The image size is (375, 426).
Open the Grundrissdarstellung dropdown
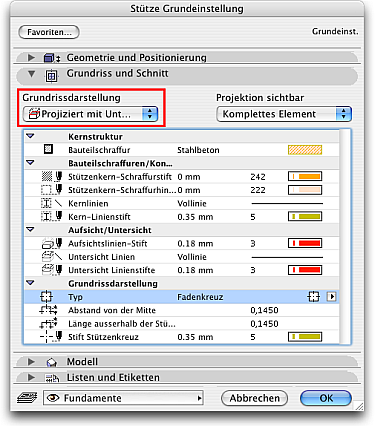(90, 114)
